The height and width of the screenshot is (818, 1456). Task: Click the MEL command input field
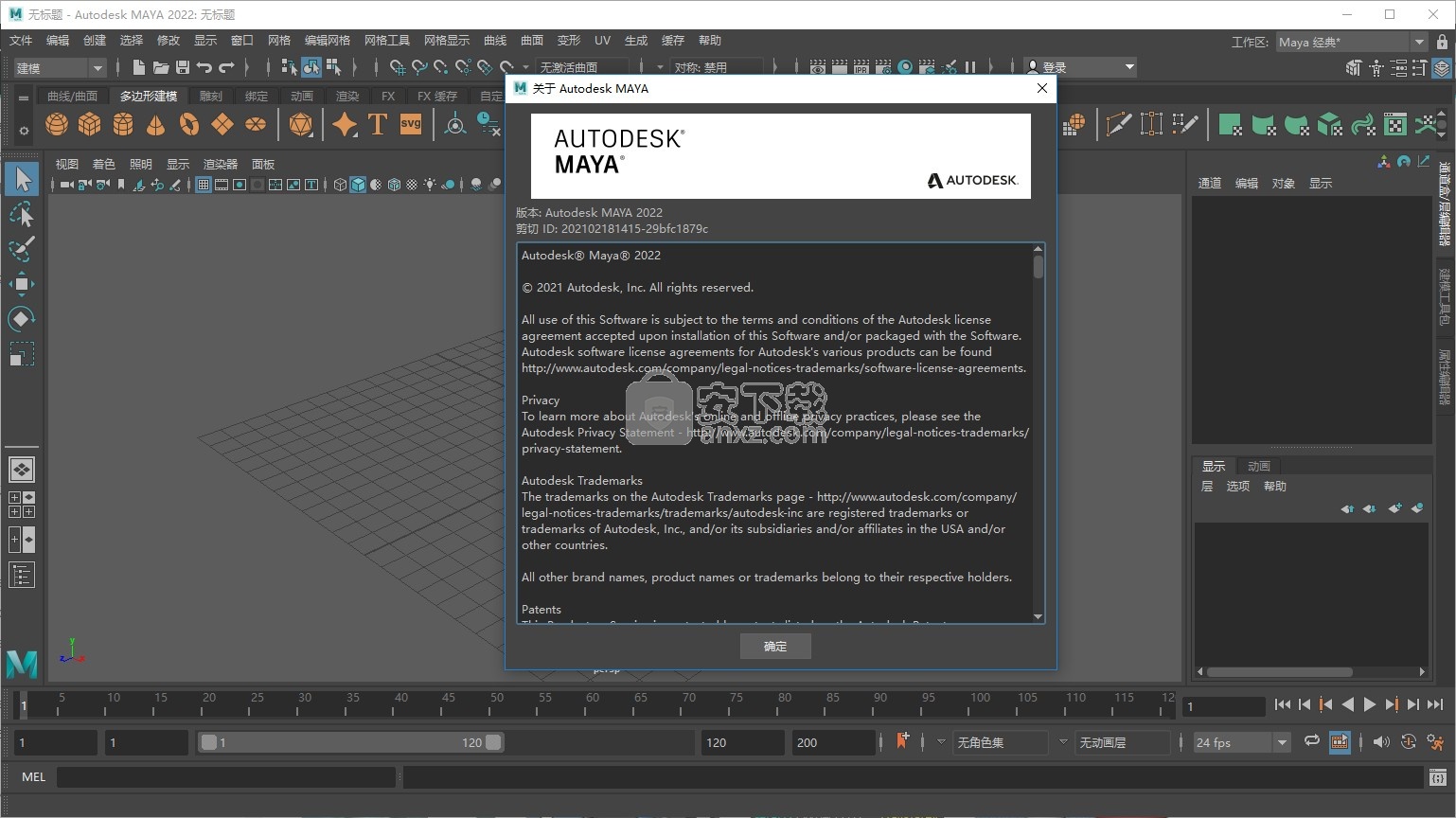[x=225, y=777]
